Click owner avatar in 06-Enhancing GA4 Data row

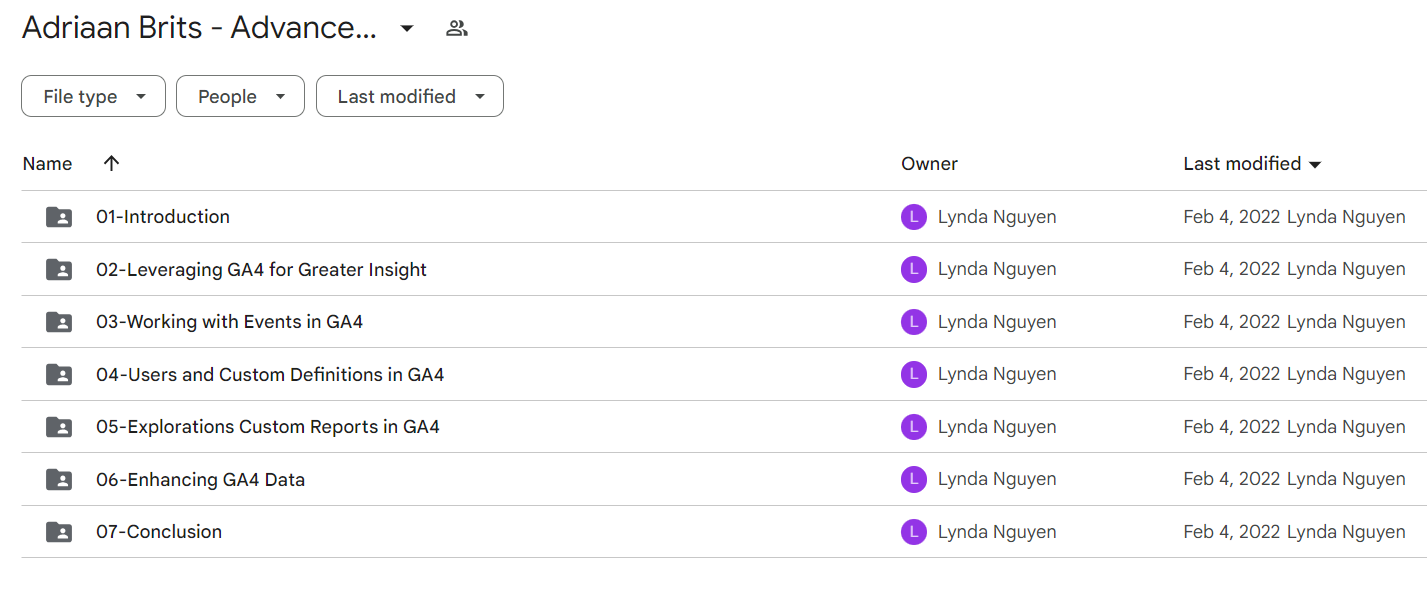point(914,479)
